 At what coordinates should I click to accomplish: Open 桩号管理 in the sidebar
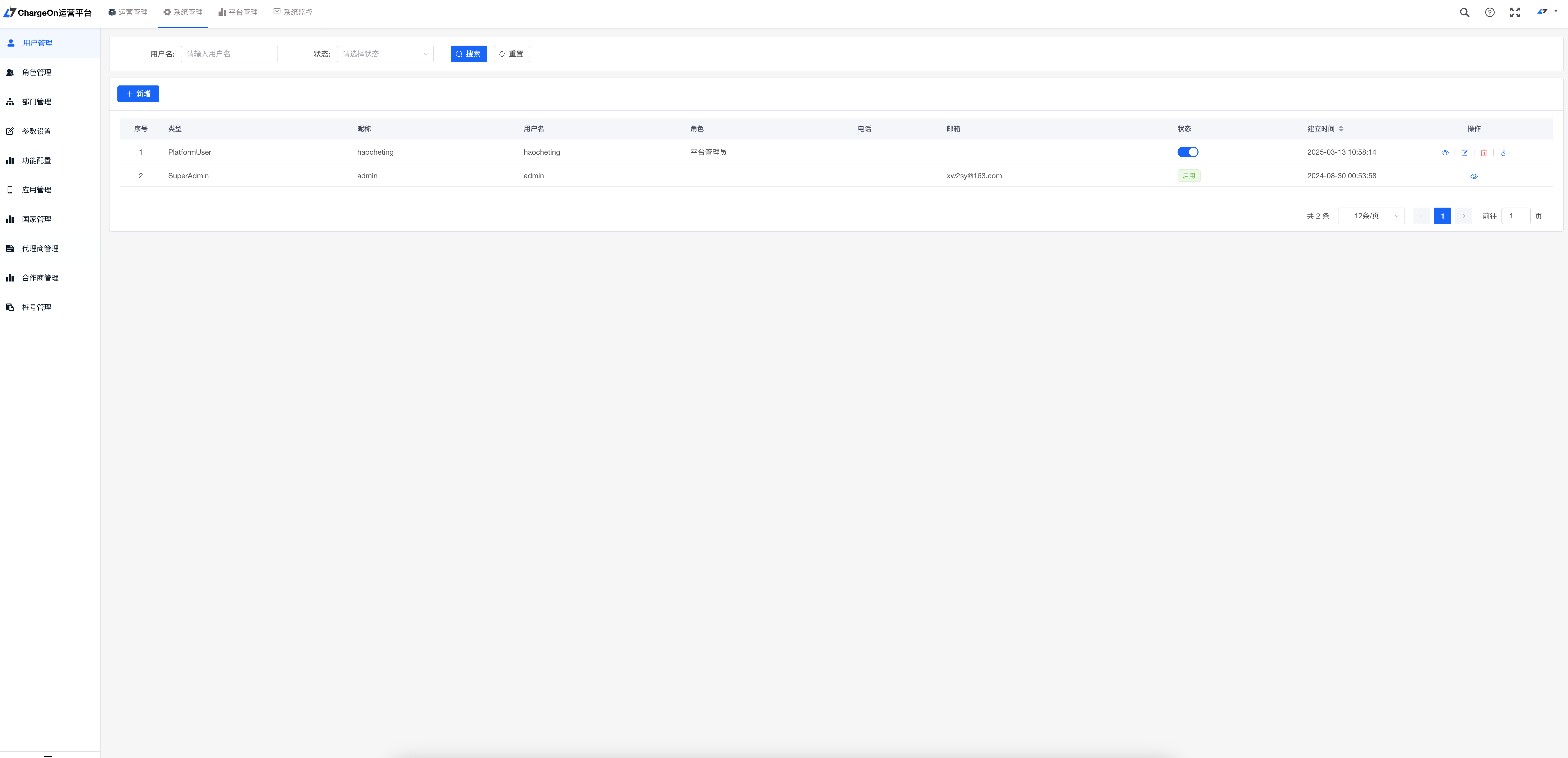[36, 307]
